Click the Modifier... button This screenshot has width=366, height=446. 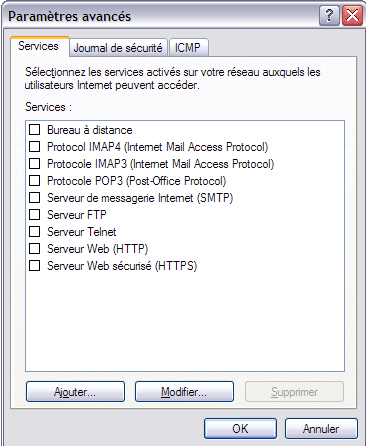tap(184, 392)
